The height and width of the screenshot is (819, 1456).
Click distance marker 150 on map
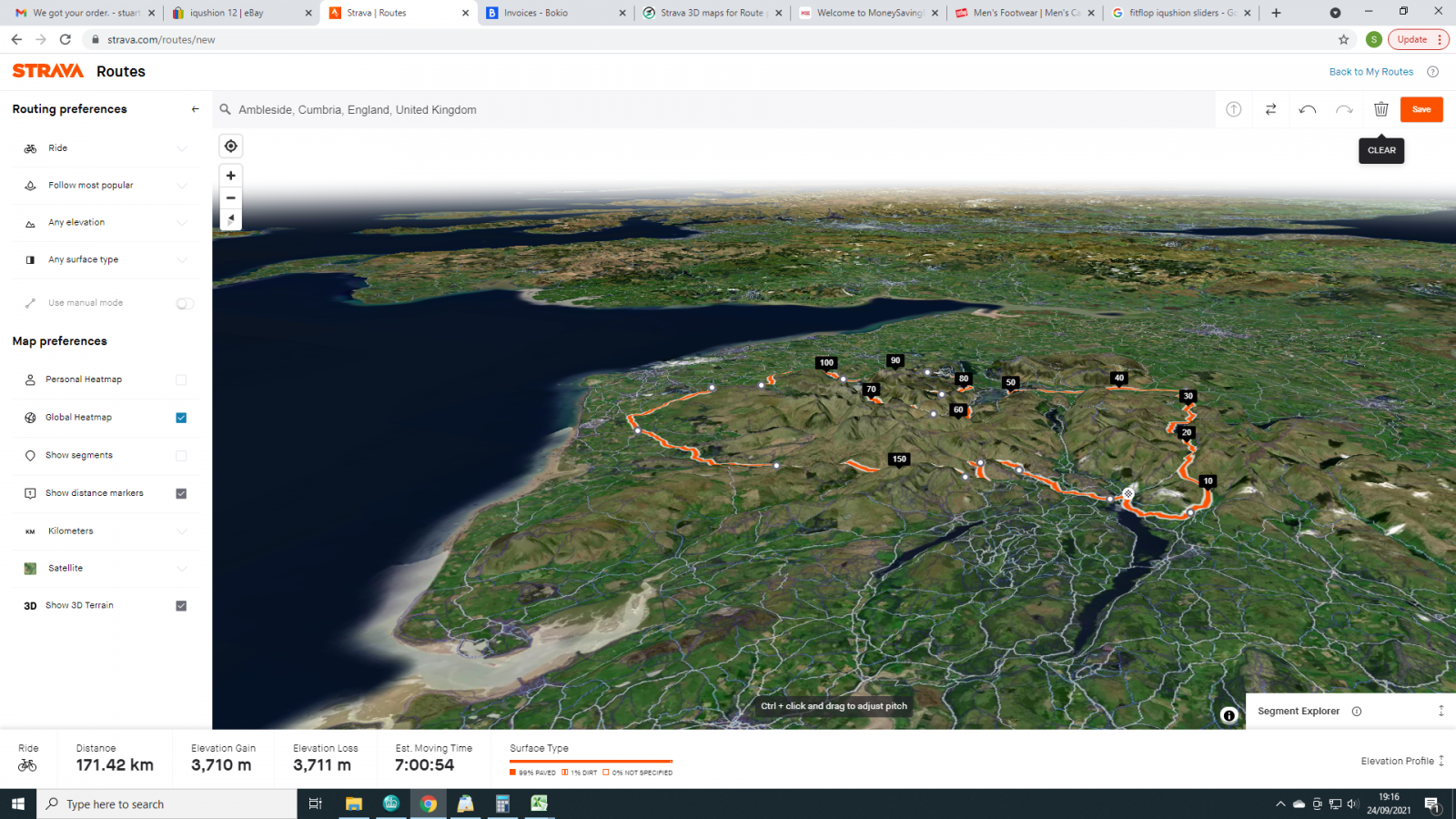pyautogui.click(x=899, y=460)
